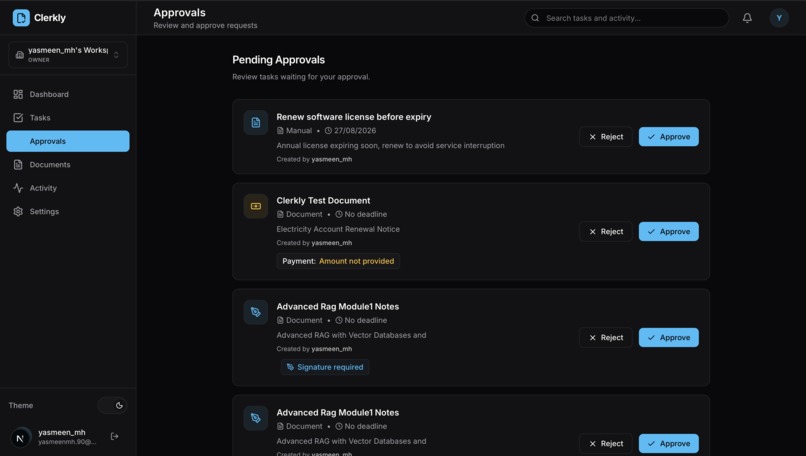The width and height of the screenshot is (806, 456).
Task: Toggle the dark theme switch
Action: (x=113, y=405)
